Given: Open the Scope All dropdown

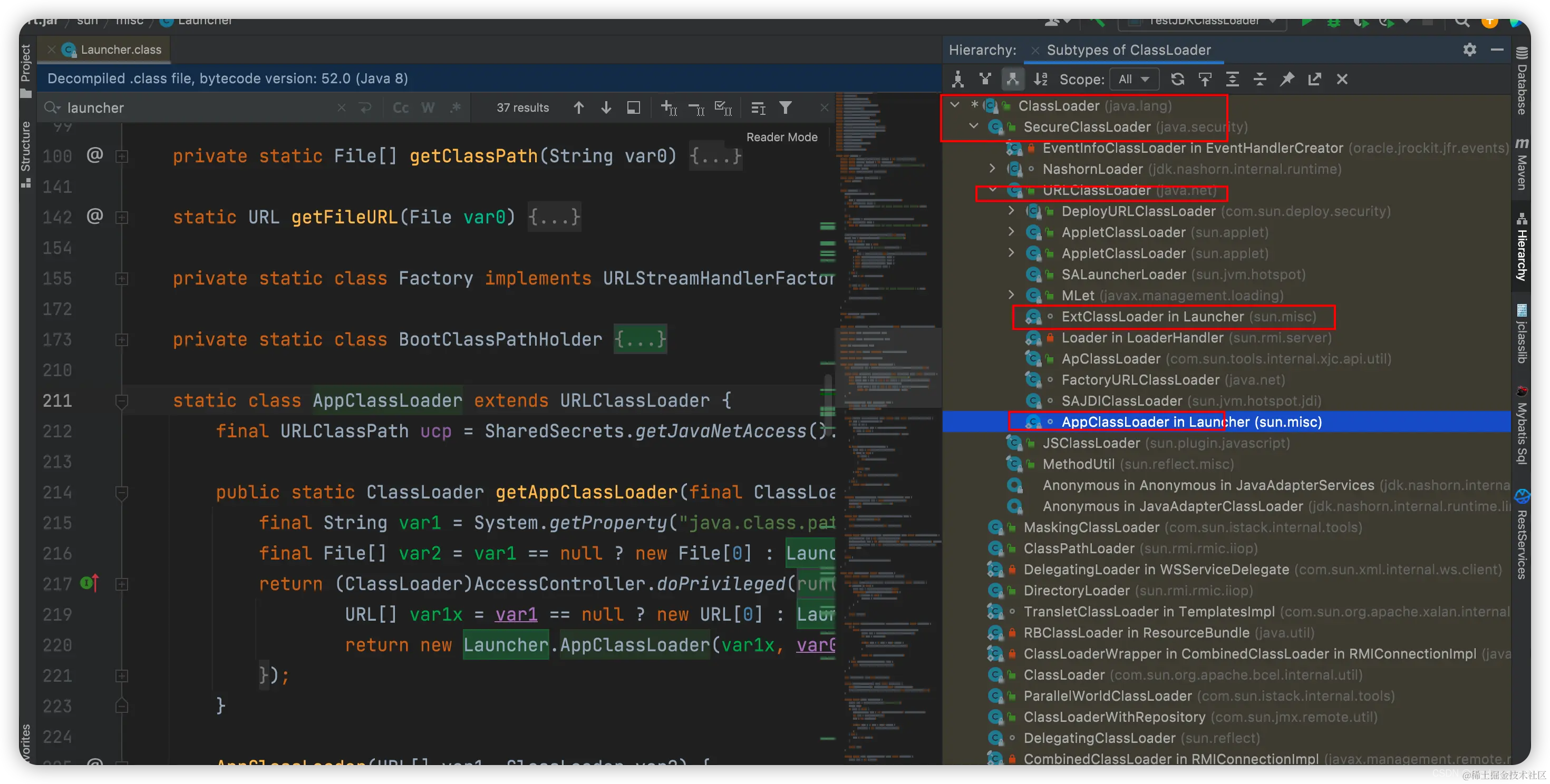Looking at the screenshot, I should pyautogui.click(x=1134, y=79).
